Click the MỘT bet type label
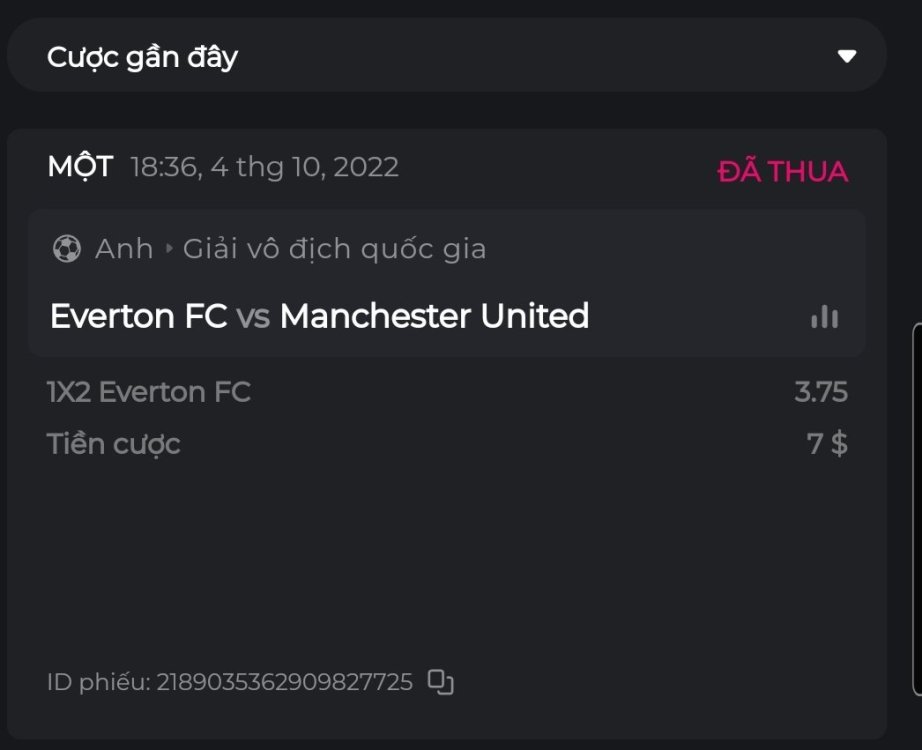The image size is (922, 750). point(80,167)
